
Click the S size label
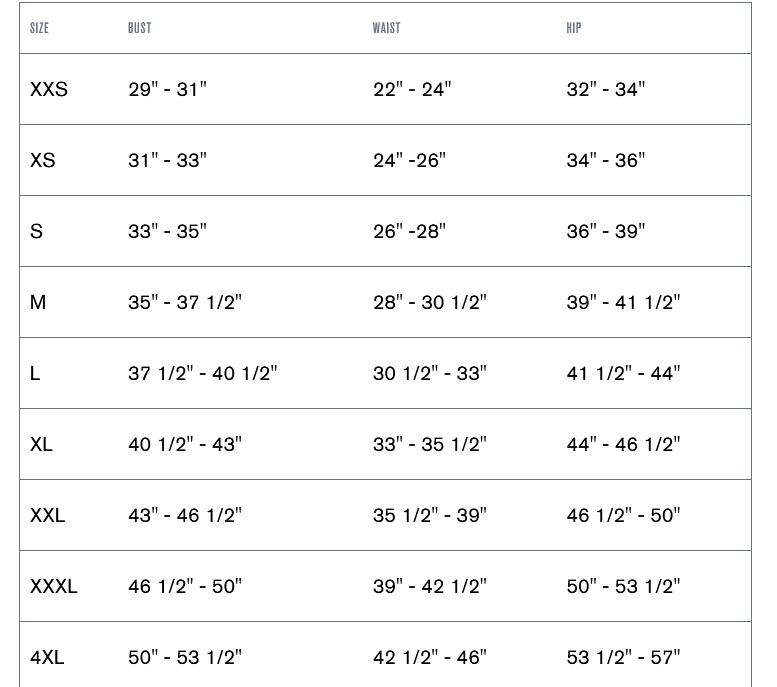point(37,231)
